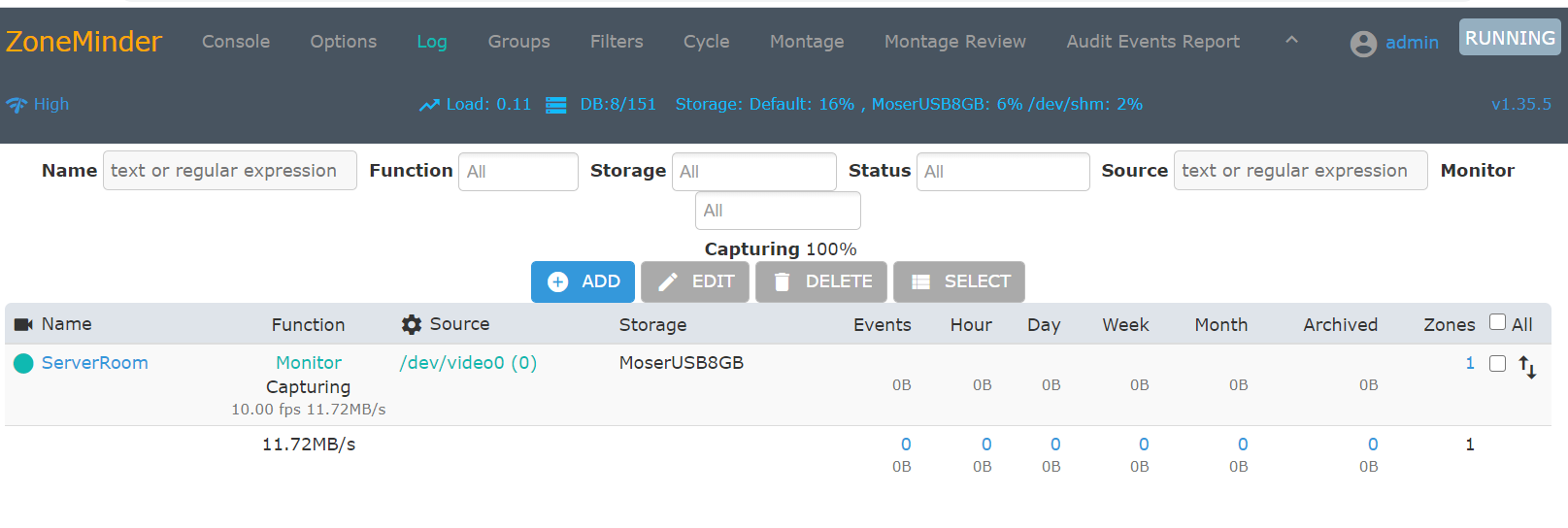
Task: Open the Function filter dropdown
Action: click(518, 172)
